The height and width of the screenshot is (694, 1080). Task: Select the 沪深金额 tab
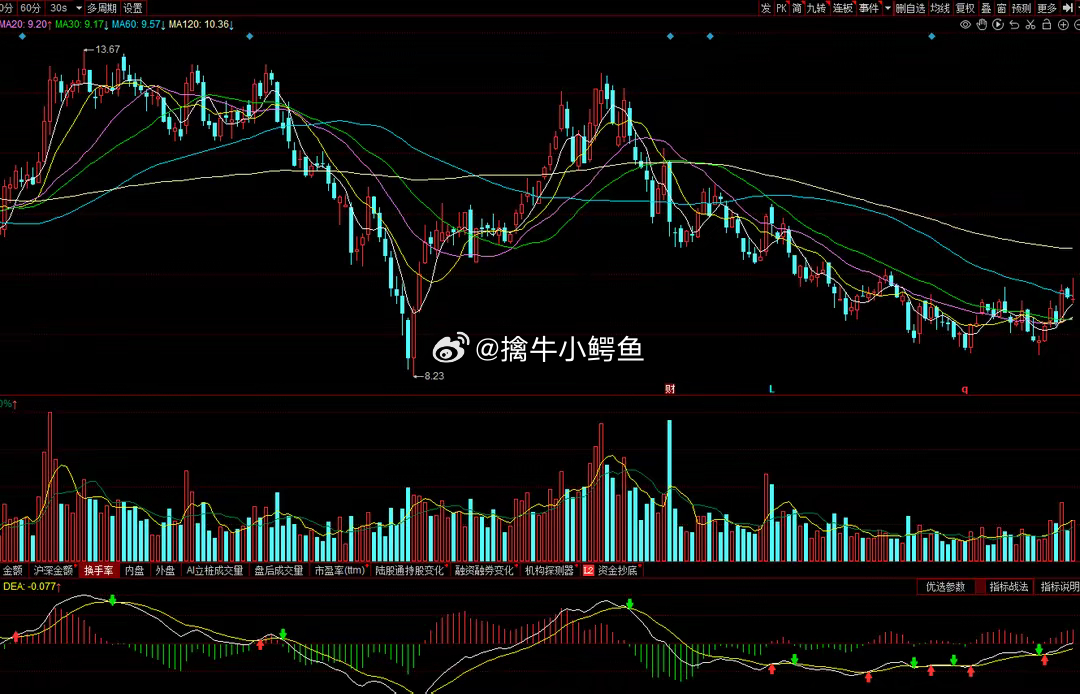(53, 570)
